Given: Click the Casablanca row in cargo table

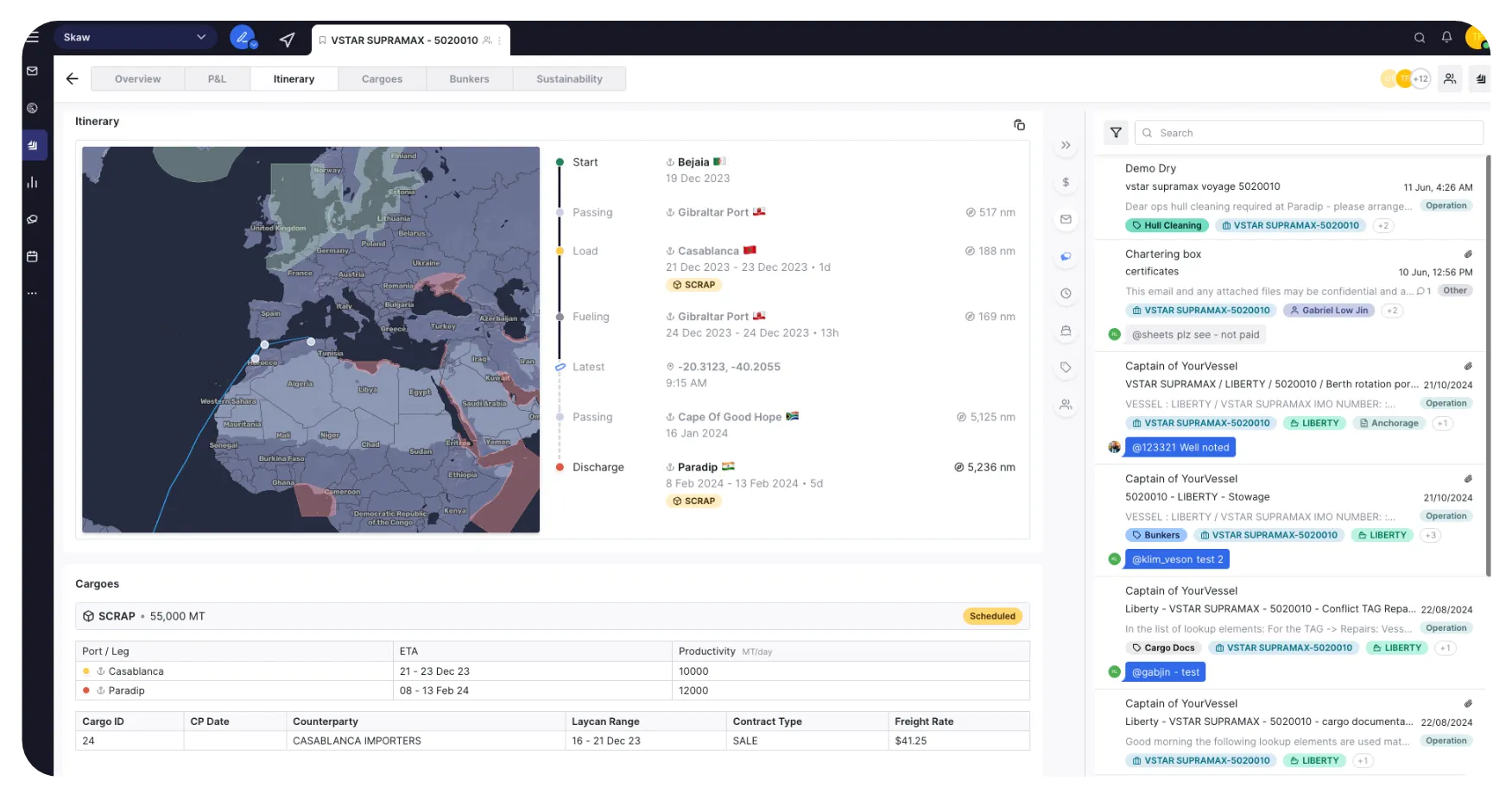Looking at the screenshot, I should tap(553, 671).
